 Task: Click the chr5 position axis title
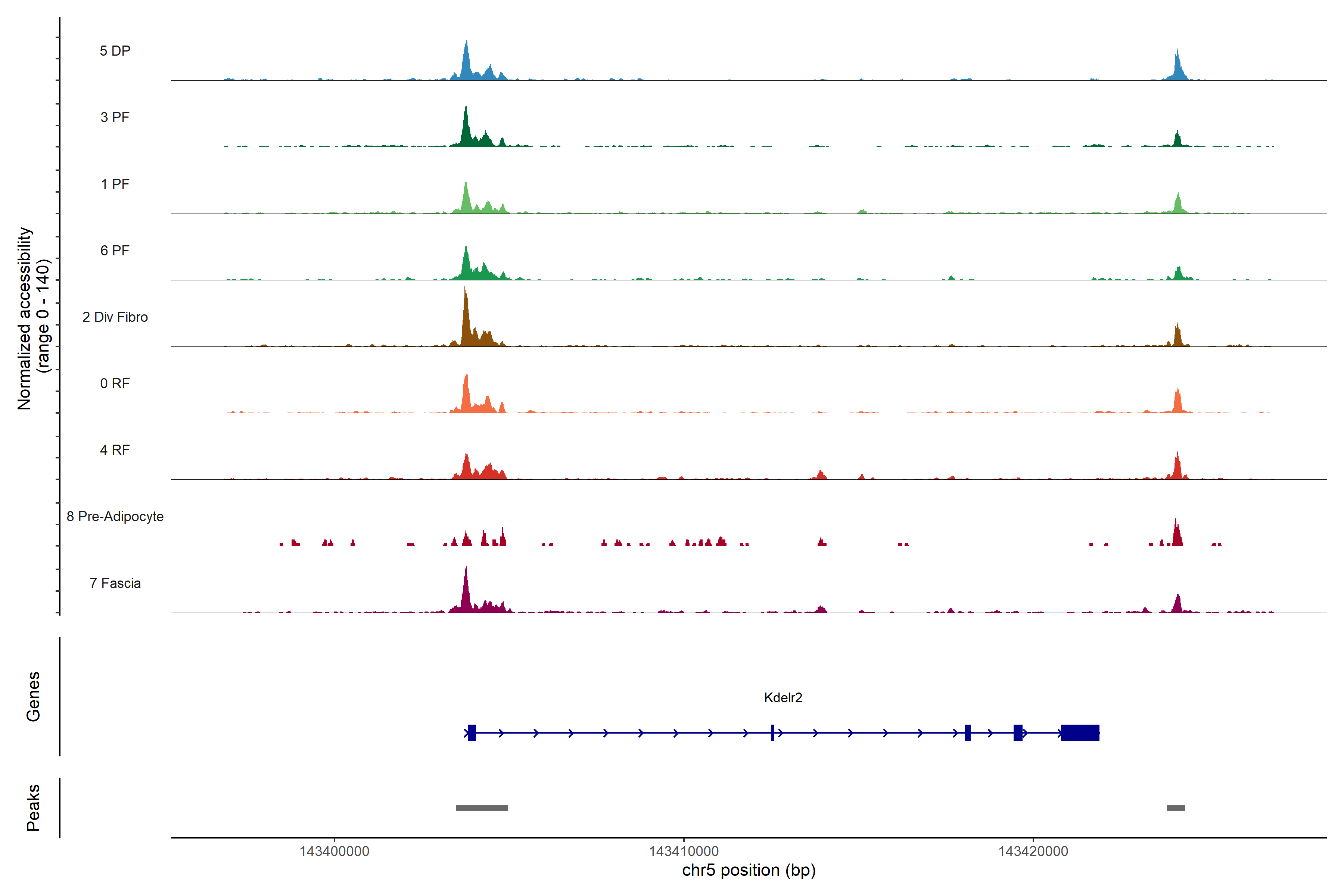pyautogui.click(x=749, y=870)
